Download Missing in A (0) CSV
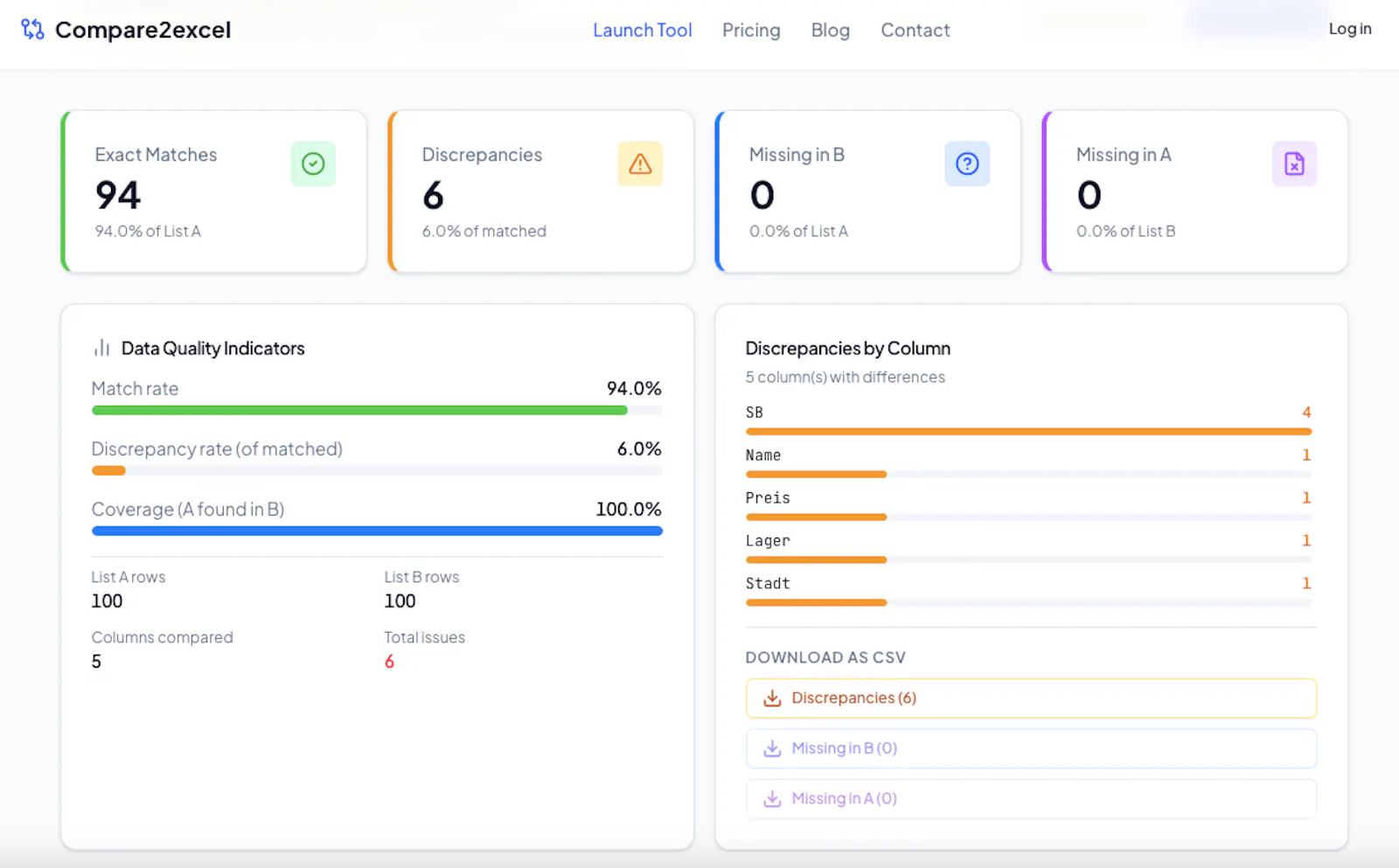1399x868 pixels. [x=1031, y=799]
